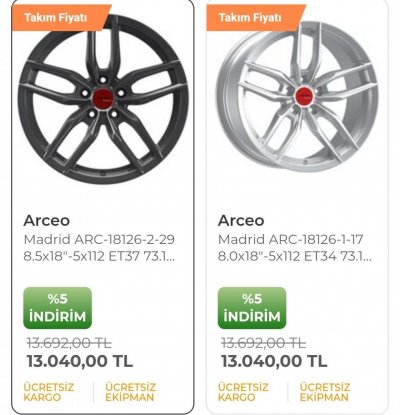400x415 pixels.
Task: Select the 13.040,00 TL price on the left card
Action: 80,361
